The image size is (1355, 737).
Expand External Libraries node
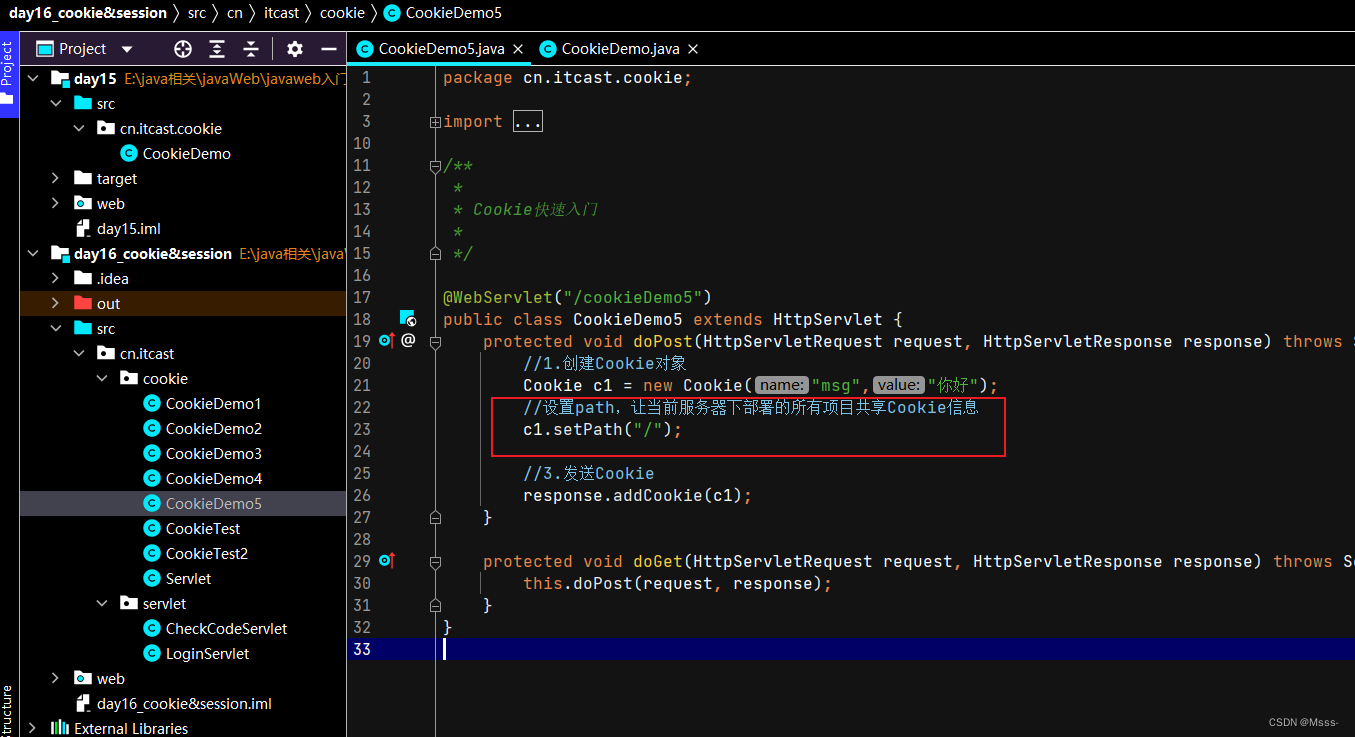tap(33, 728)
